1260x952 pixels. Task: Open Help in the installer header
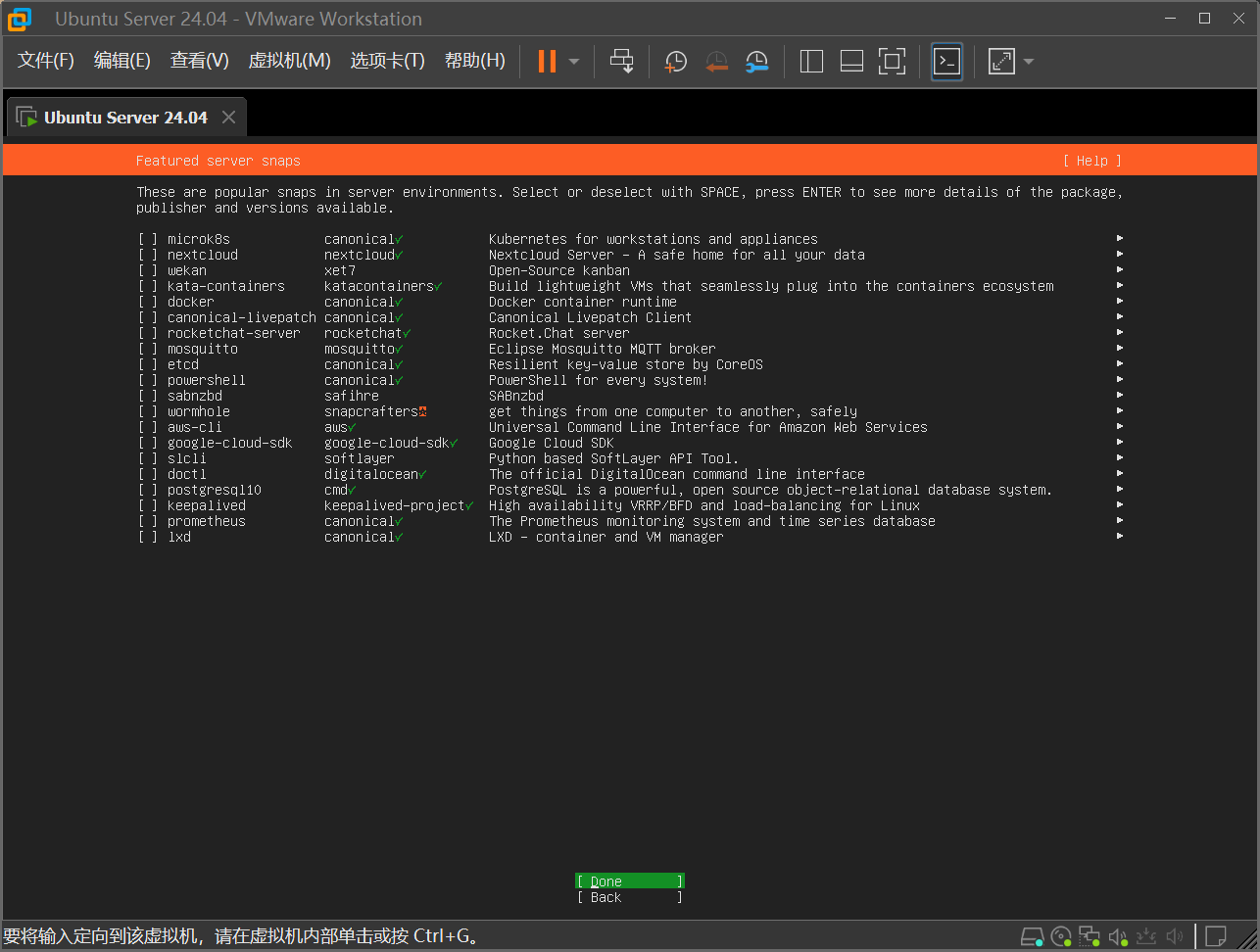click(x=1092, y=161)
